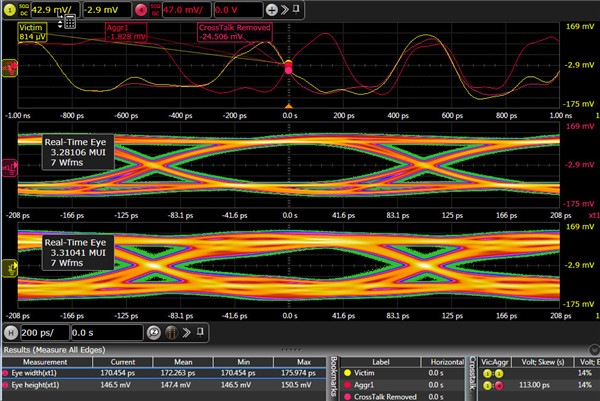600x401 pixels.
Task: Click the 200 ps/ timebase scale field
Action: tap(43, 330)
